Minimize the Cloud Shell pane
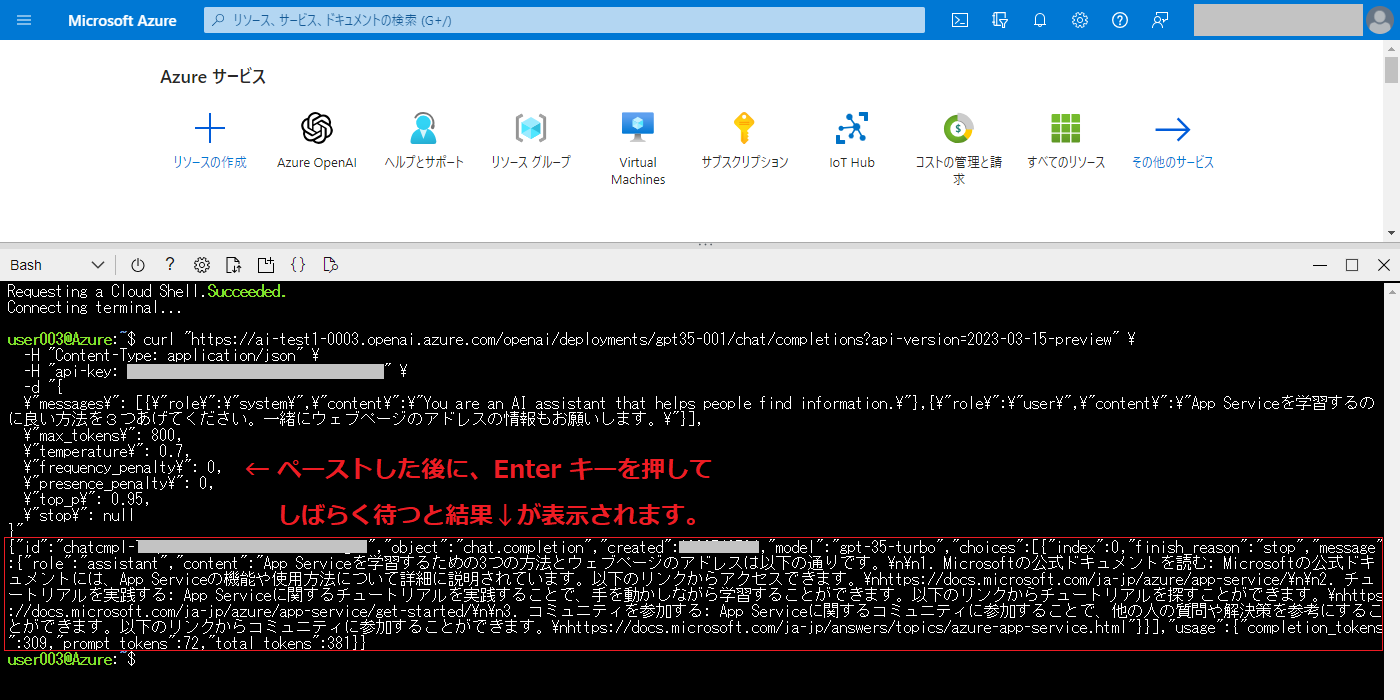The width and height of the screenshot is (1400, 700). pos(1320,265)
